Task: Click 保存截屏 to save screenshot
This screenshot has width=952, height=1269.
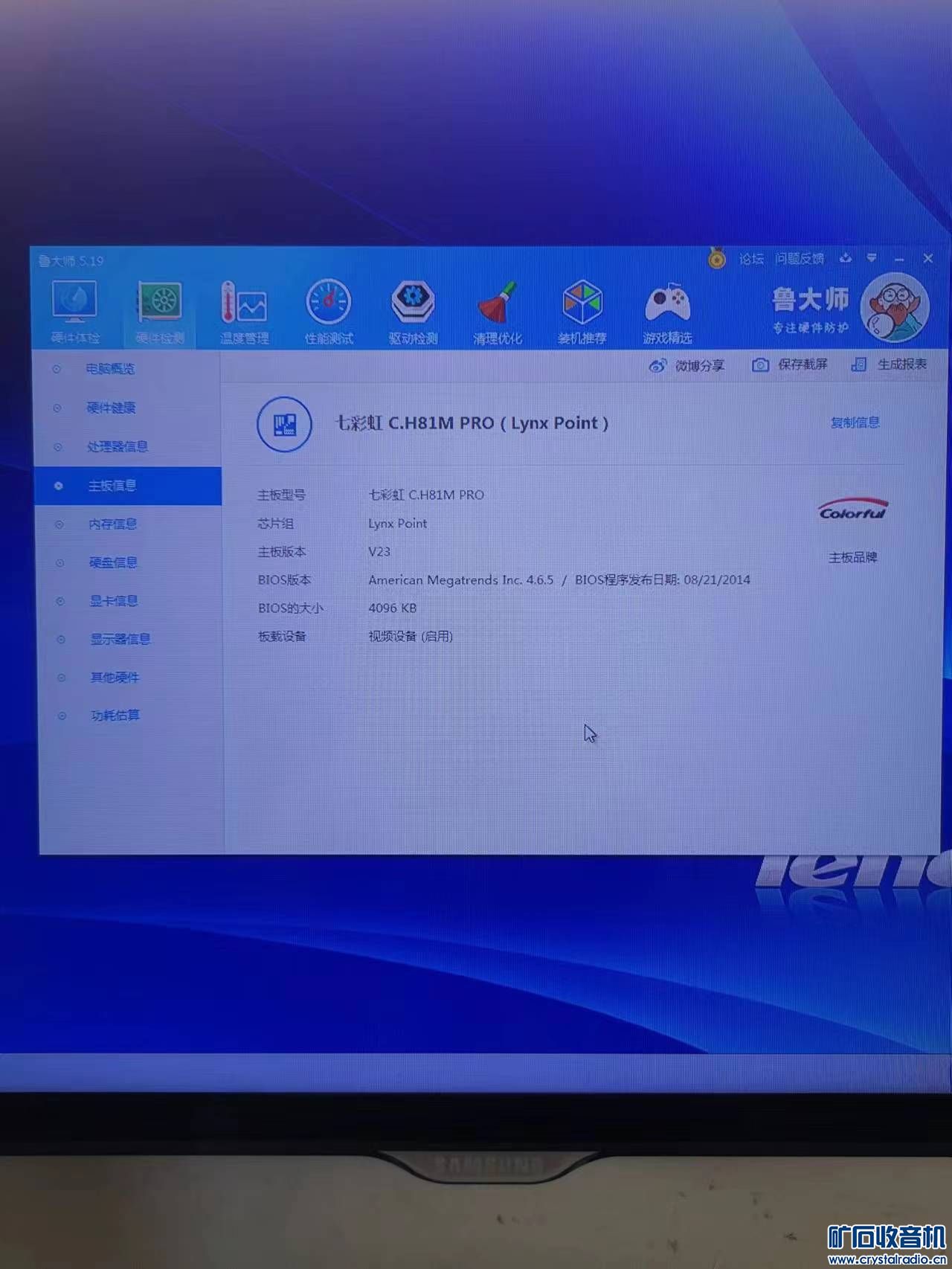Action: point(790,364)
